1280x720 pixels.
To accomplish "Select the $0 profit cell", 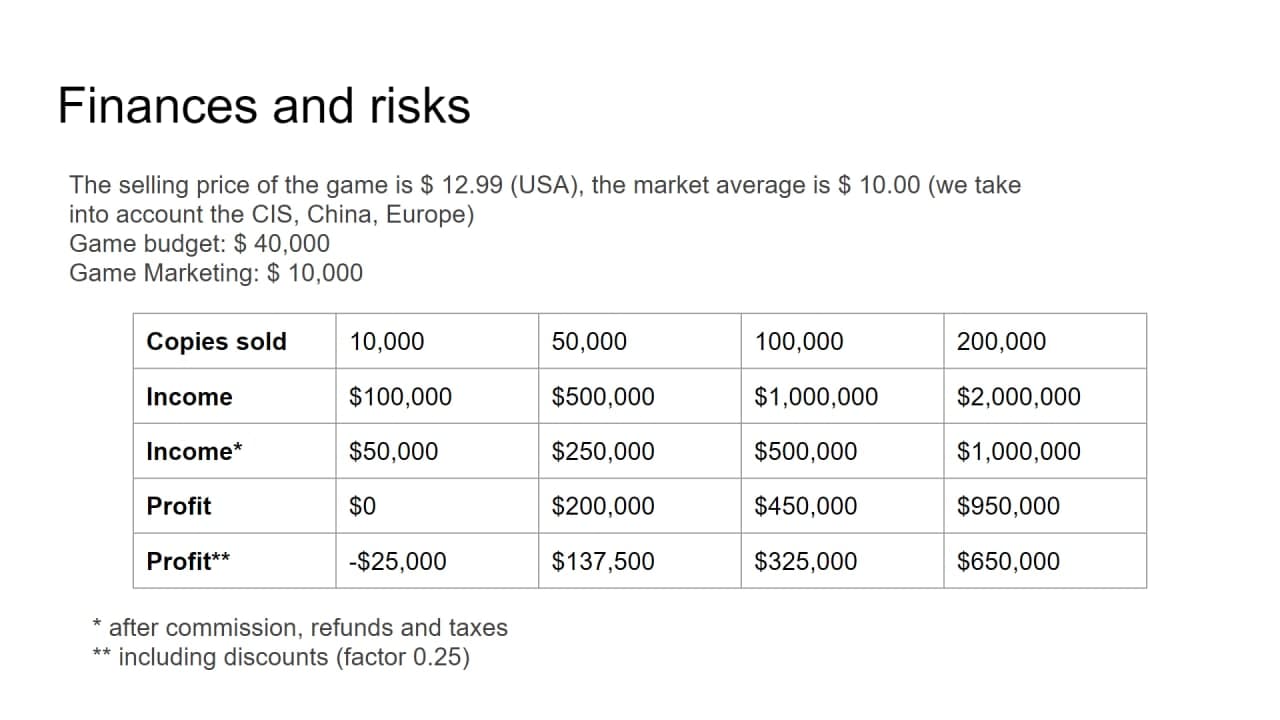I will click(437, 505).
